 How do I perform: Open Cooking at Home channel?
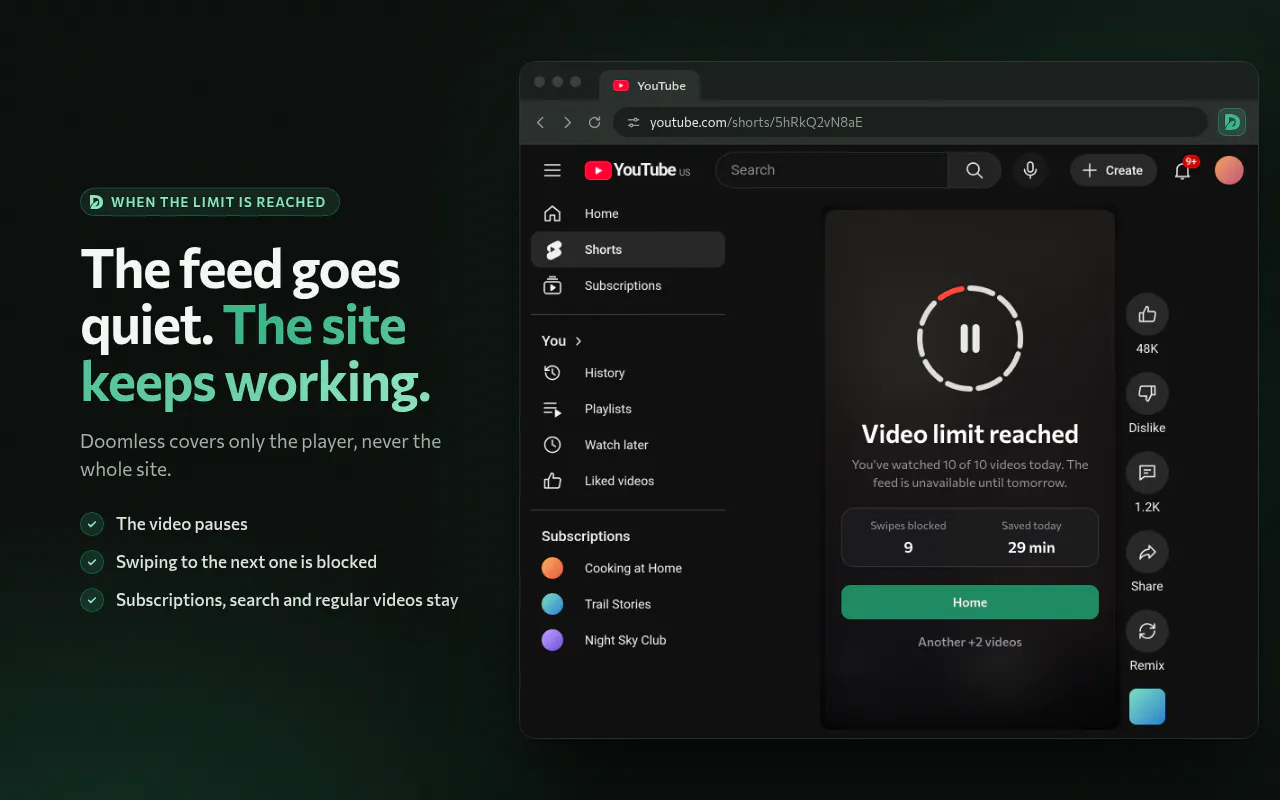click(627, 568)
